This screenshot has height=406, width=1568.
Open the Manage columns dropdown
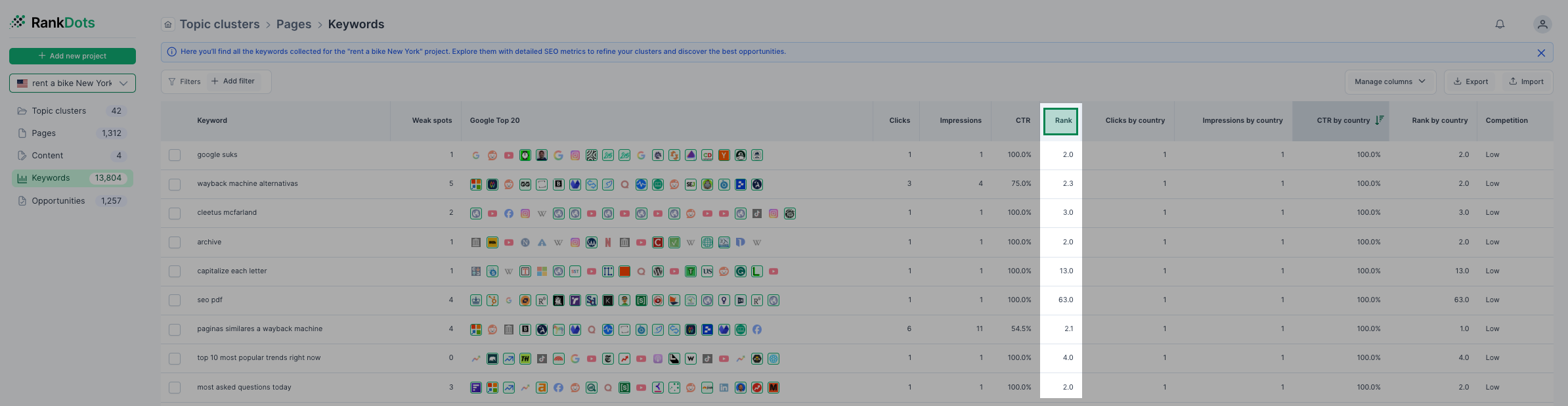coord(1390,81)
